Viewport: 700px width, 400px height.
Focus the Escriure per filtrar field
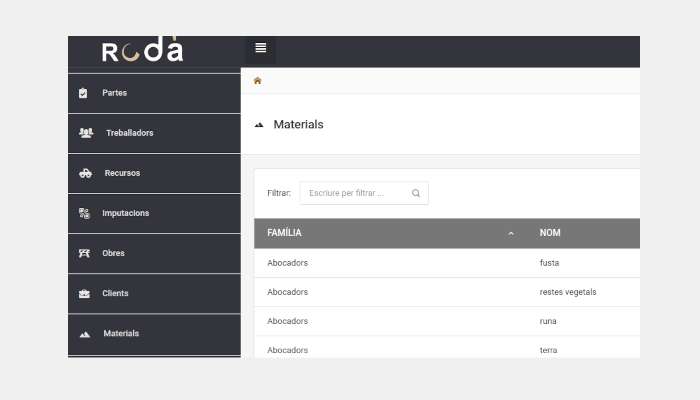364,193
